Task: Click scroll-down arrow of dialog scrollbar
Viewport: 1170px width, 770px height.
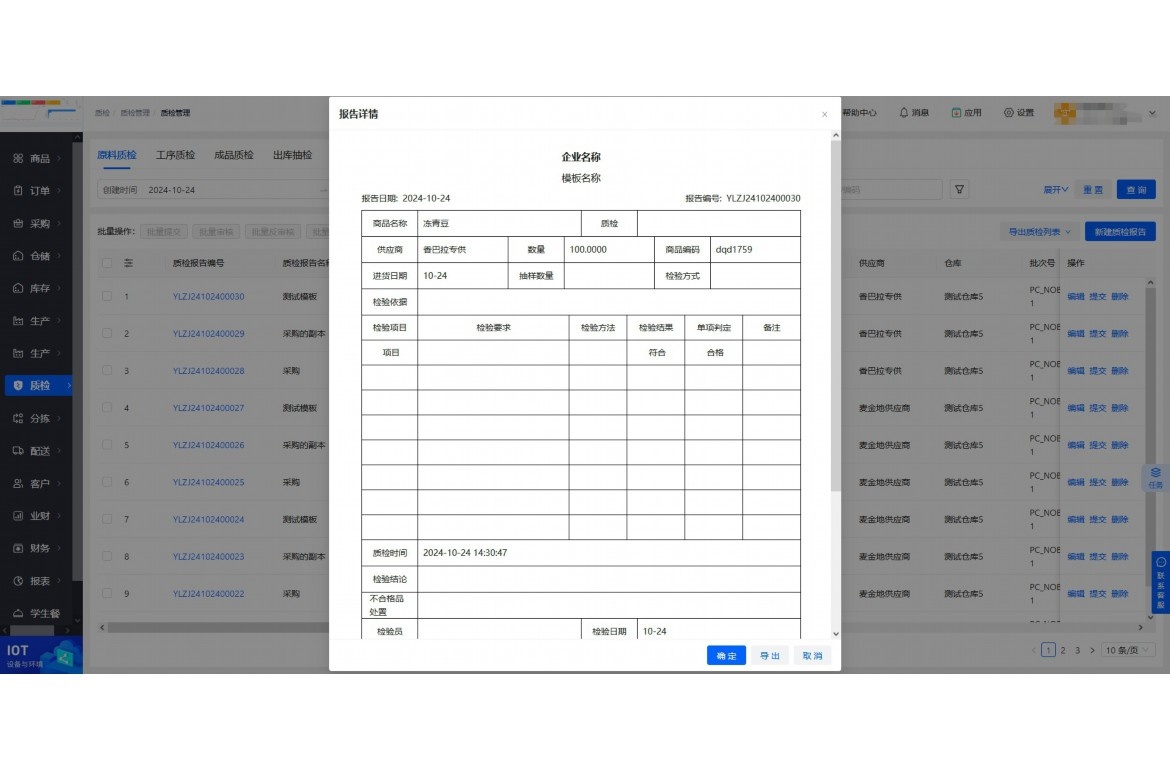Action: (x=836, y=633)
